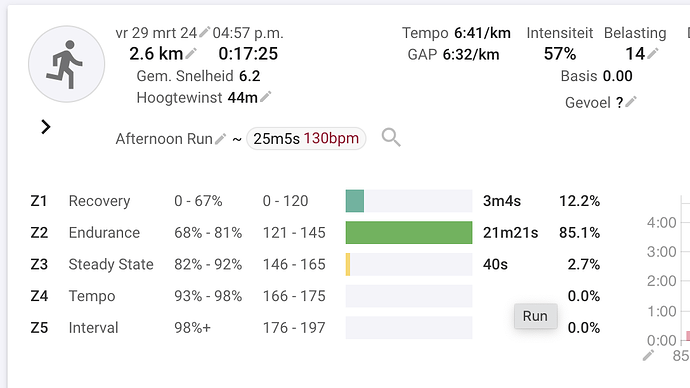
Task: Click the Tempo 6:41/km pace value
Action: [482, 33]
